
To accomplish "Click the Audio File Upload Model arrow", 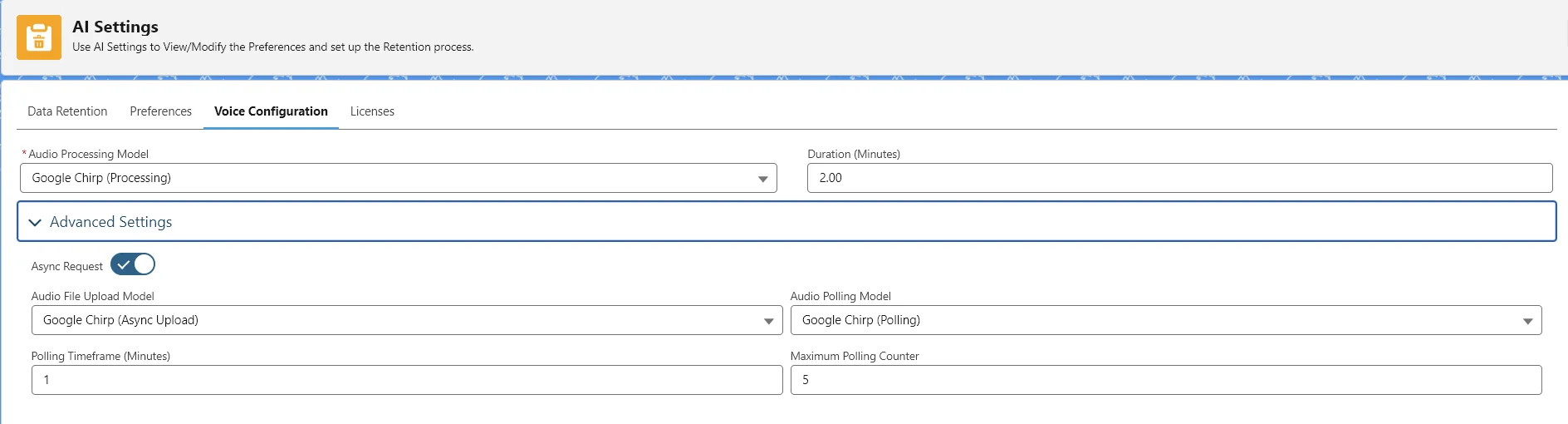I will click(x=768, y=321).
